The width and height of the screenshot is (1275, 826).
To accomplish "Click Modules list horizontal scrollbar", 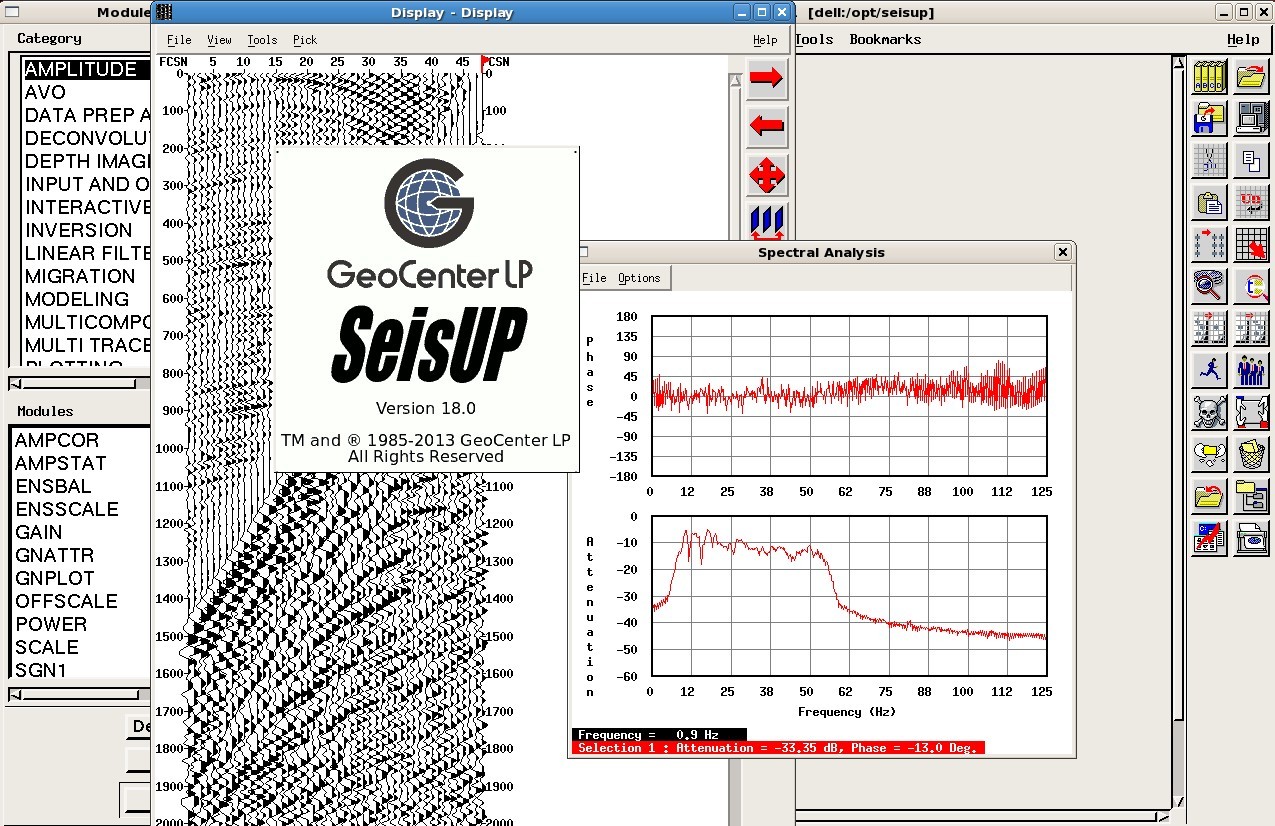I will pos(80,694).
